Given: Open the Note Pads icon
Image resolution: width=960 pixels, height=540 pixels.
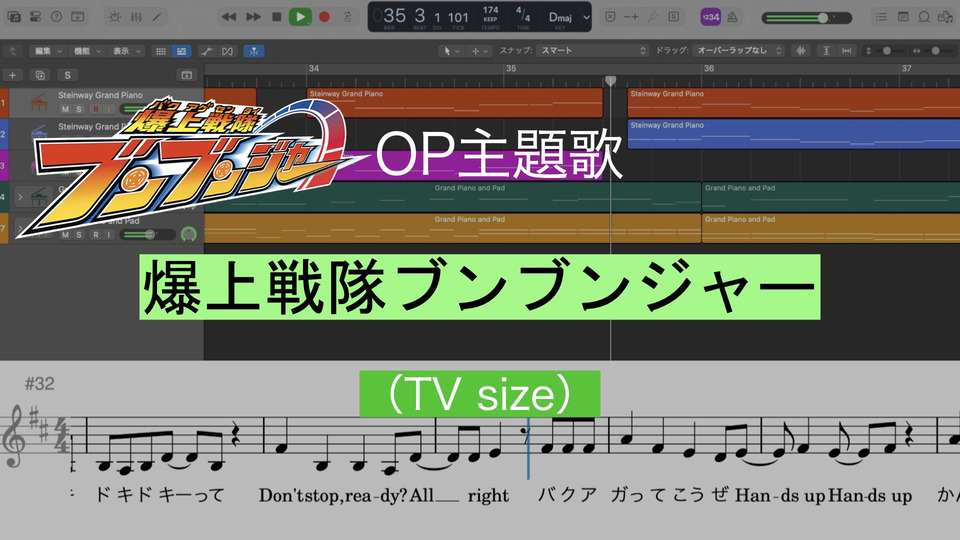Looking at the screenshot, I should [903, 17].
